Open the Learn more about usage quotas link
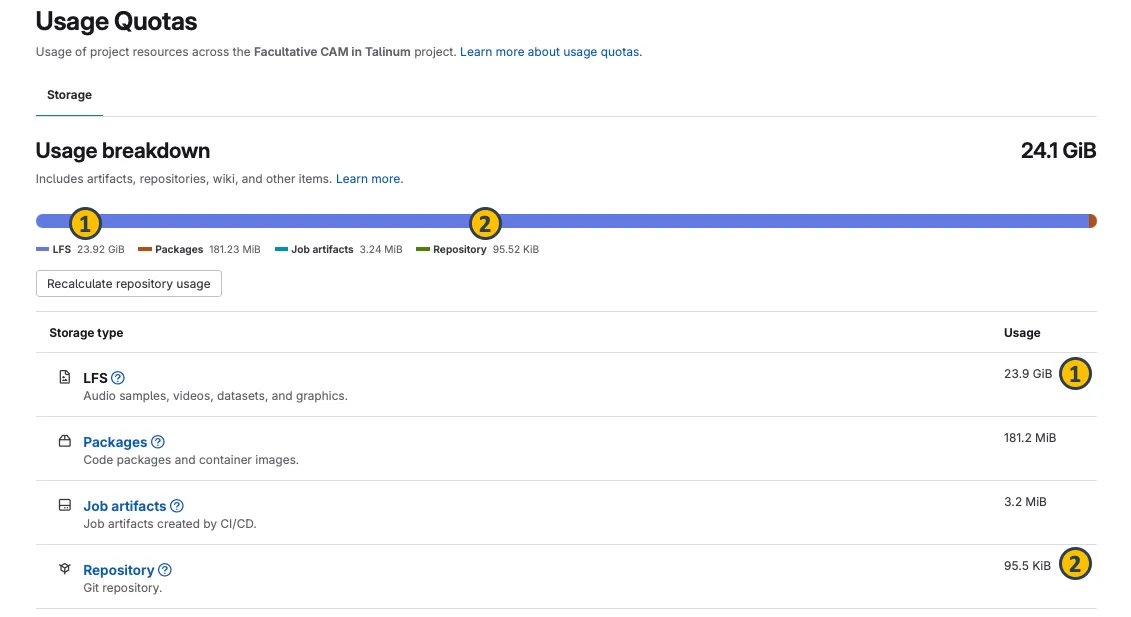Image resolution: width=1131 pixels, height=617 pixels. 550,52
